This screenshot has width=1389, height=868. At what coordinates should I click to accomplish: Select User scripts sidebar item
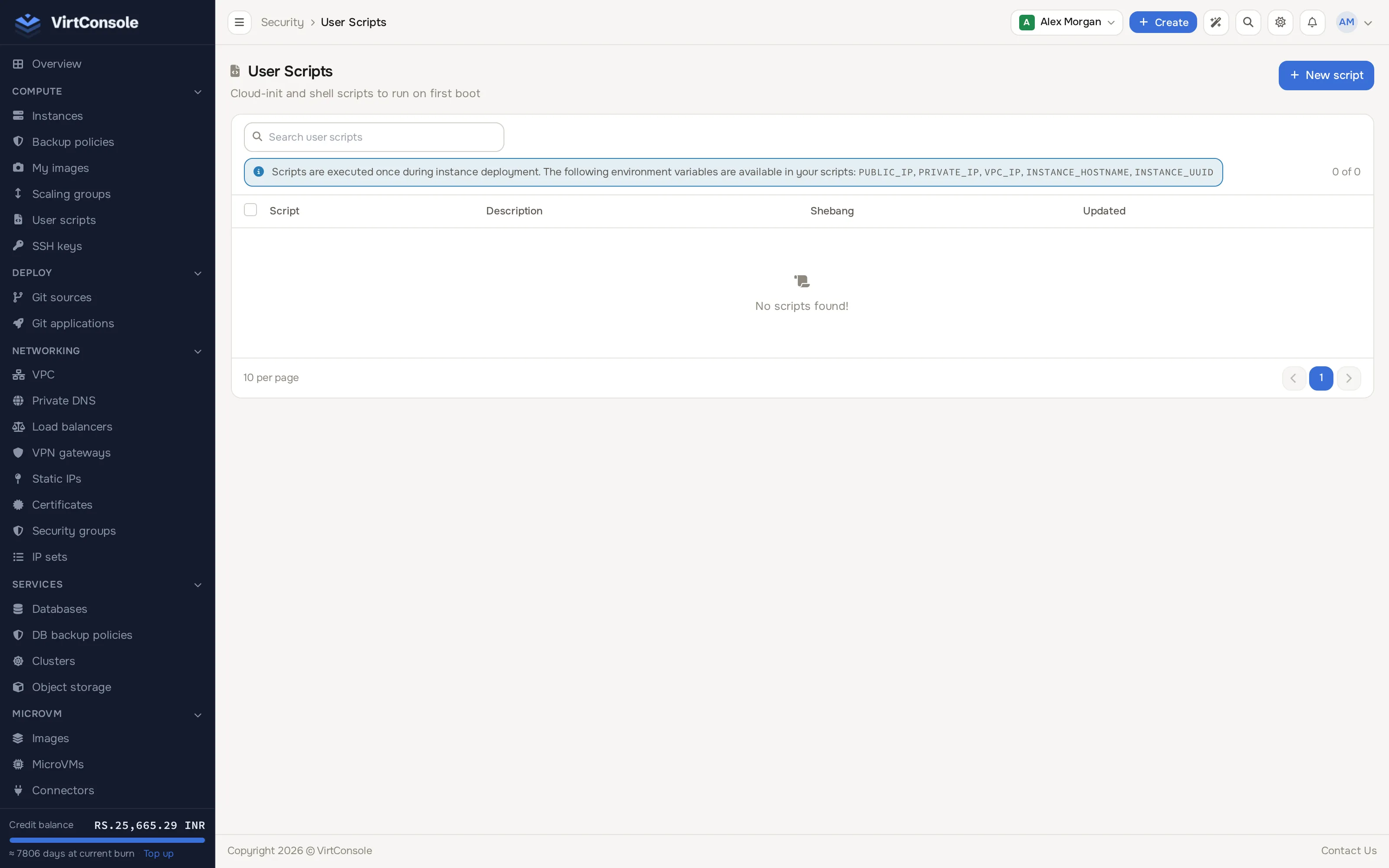[107, 220]
